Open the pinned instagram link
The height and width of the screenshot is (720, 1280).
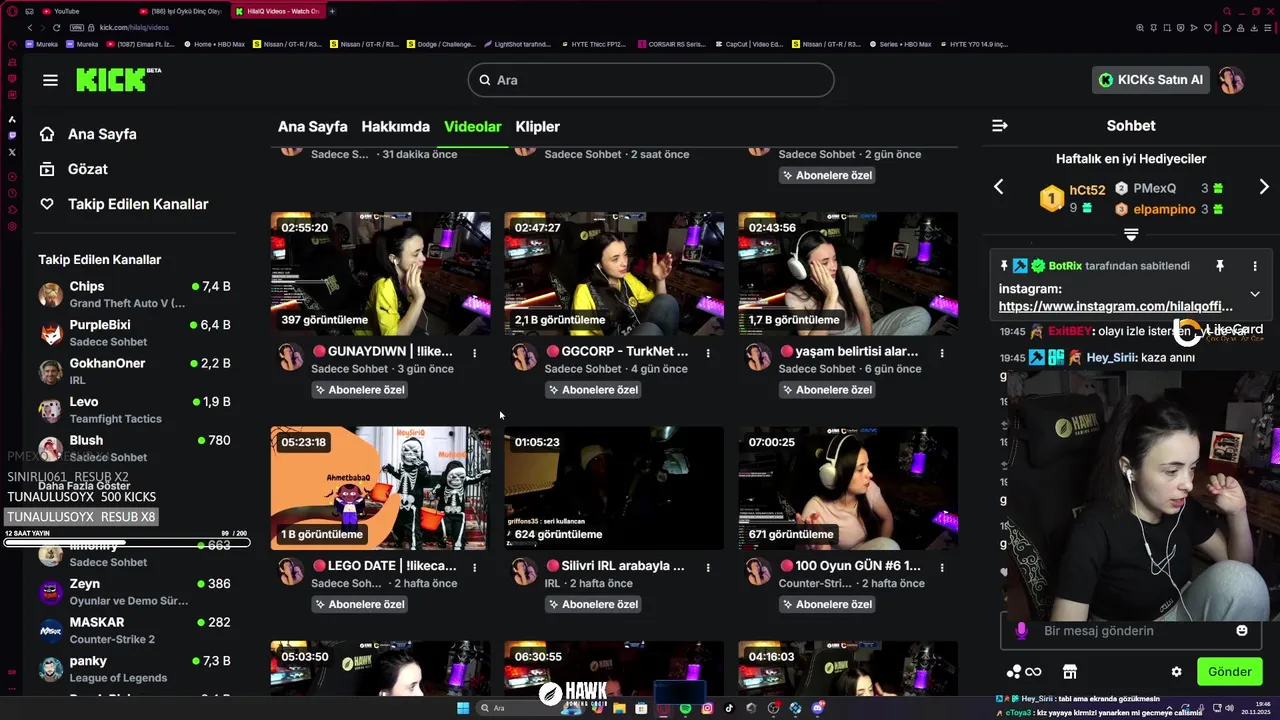click(x=1115, y=306)
